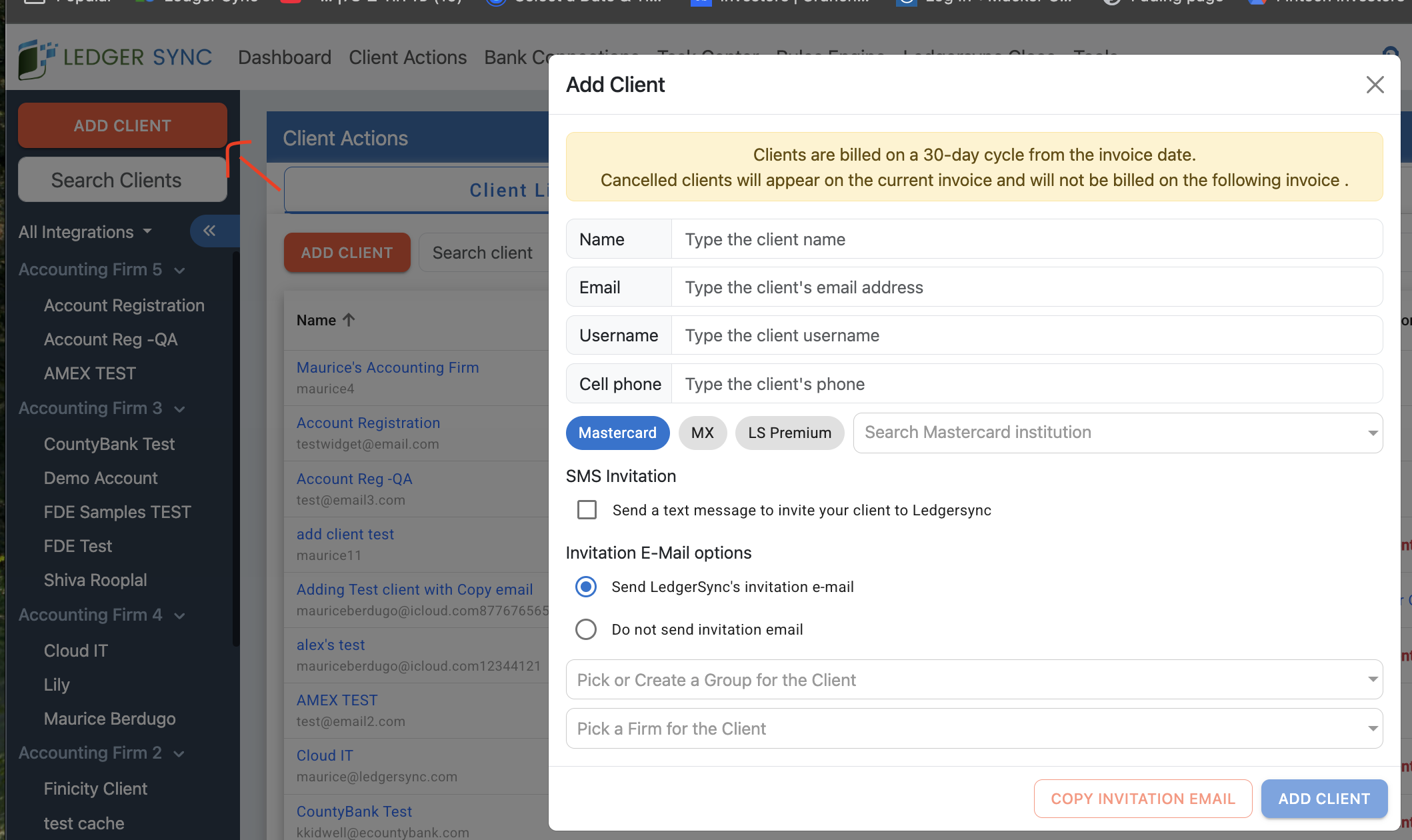This screenshot has height=840, width=1412.
Task: Click the COPY INVITATION EMAIL button
Action: click(x=1143, y=799)
